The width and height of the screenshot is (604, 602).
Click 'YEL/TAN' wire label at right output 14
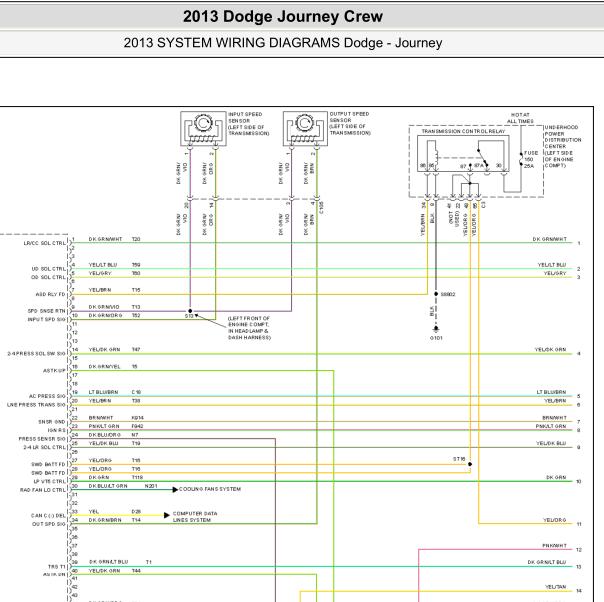pyautogui.click(x=555, y=587)
